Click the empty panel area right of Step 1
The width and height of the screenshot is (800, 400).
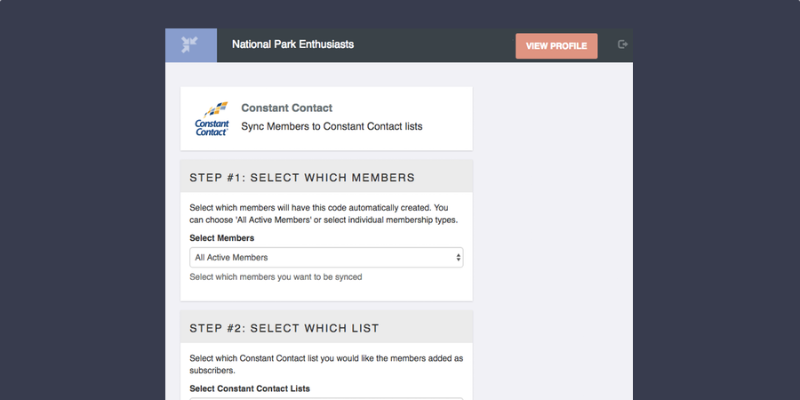tap(553, 230)
